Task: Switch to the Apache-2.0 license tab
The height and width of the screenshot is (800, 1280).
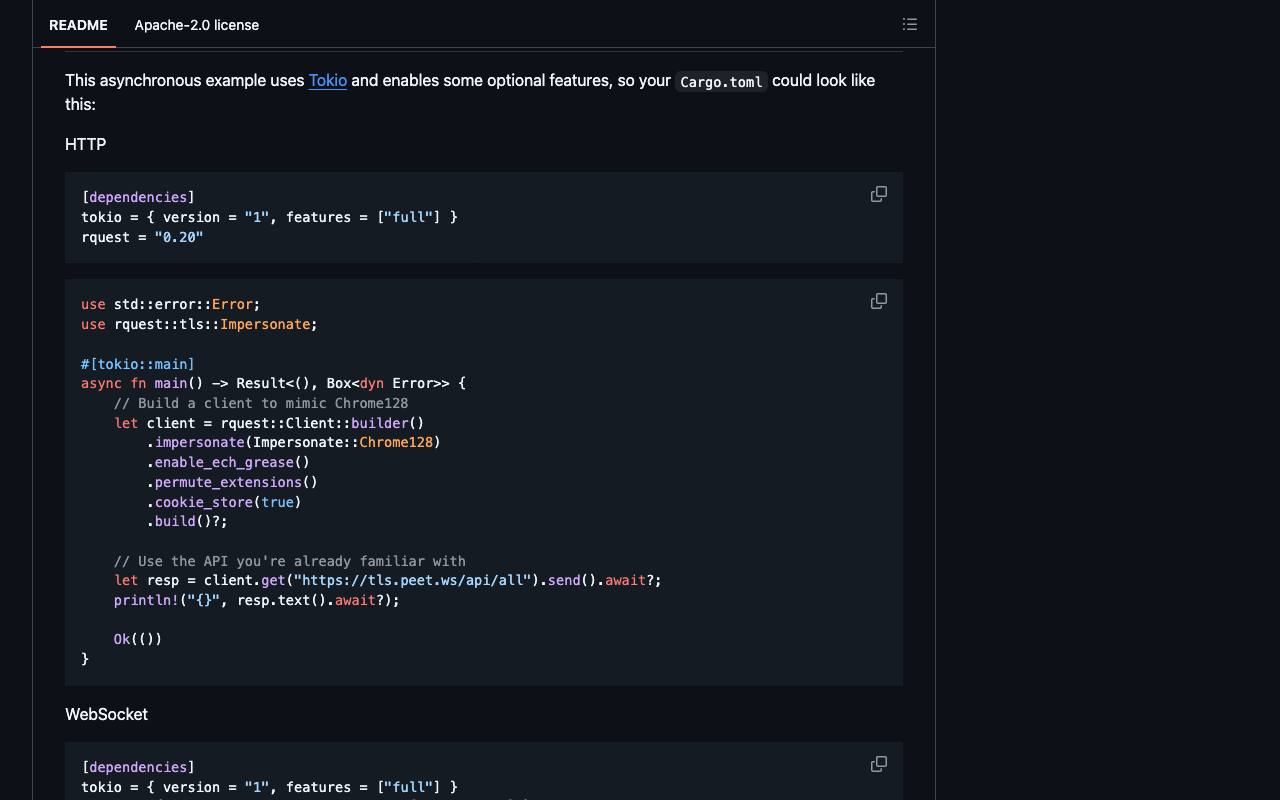Action: 197,25
